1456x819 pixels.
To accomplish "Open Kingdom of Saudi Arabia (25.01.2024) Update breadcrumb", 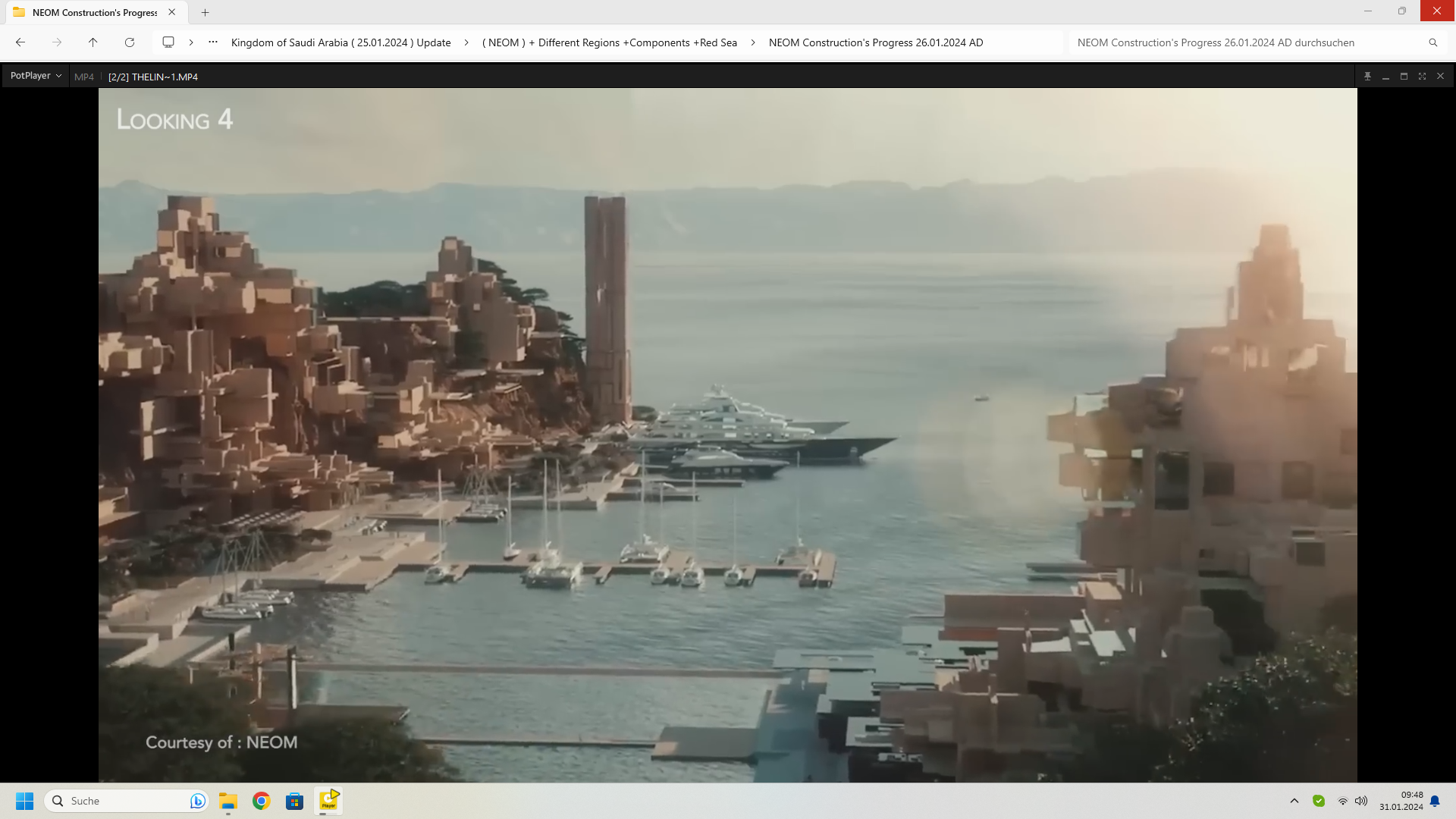I will (x=340, y=42).
